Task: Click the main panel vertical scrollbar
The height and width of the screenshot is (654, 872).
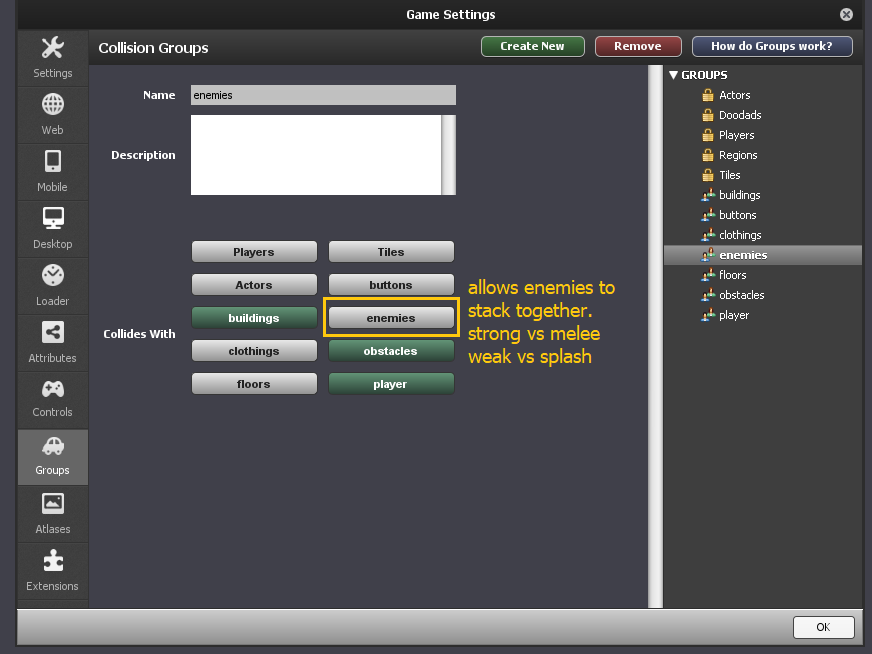Action: pos(656,336)
